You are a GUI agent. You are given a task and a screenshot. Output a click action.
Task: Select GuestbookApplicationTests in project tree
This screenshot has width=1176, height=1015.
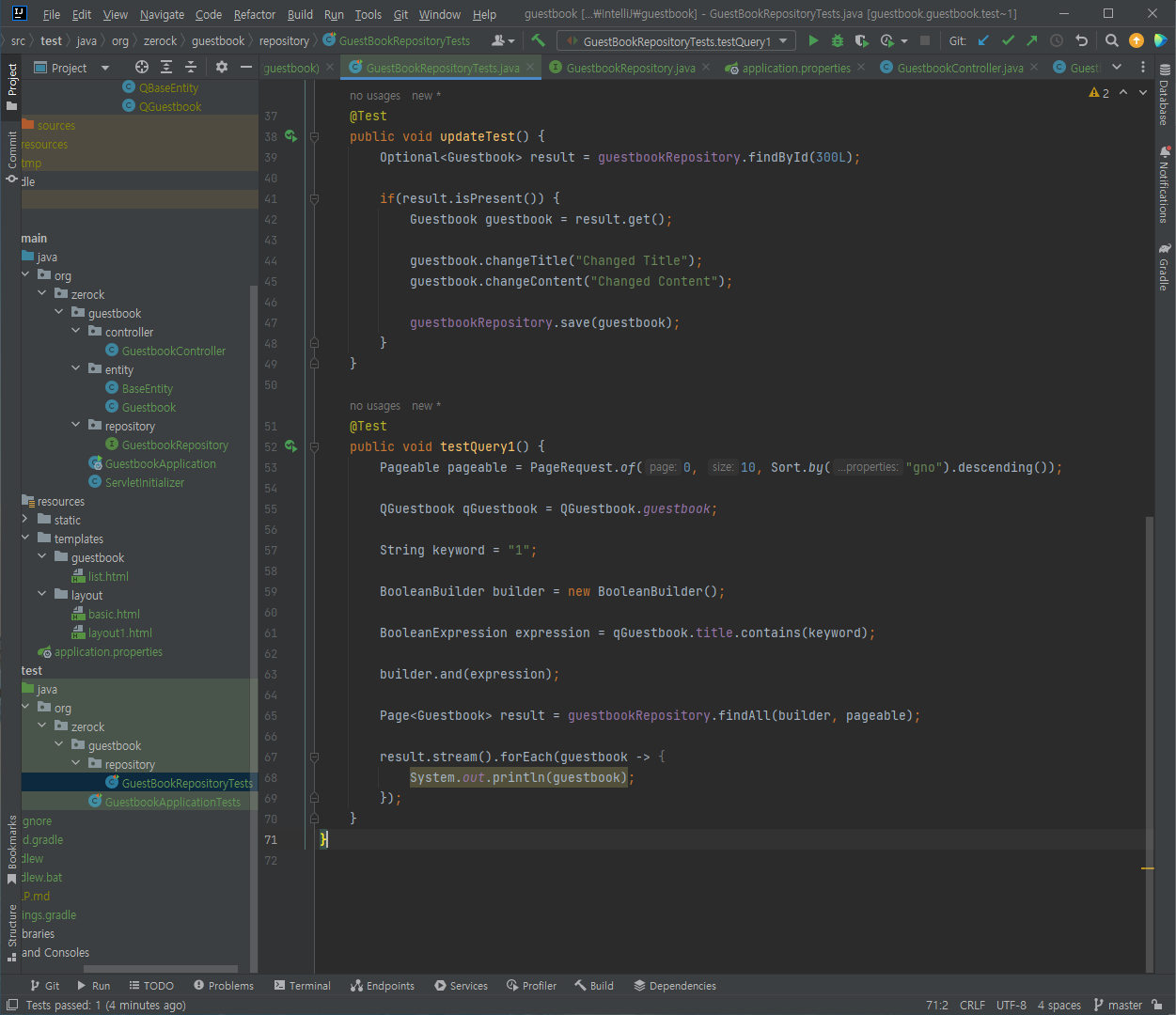tap(173, 802)
